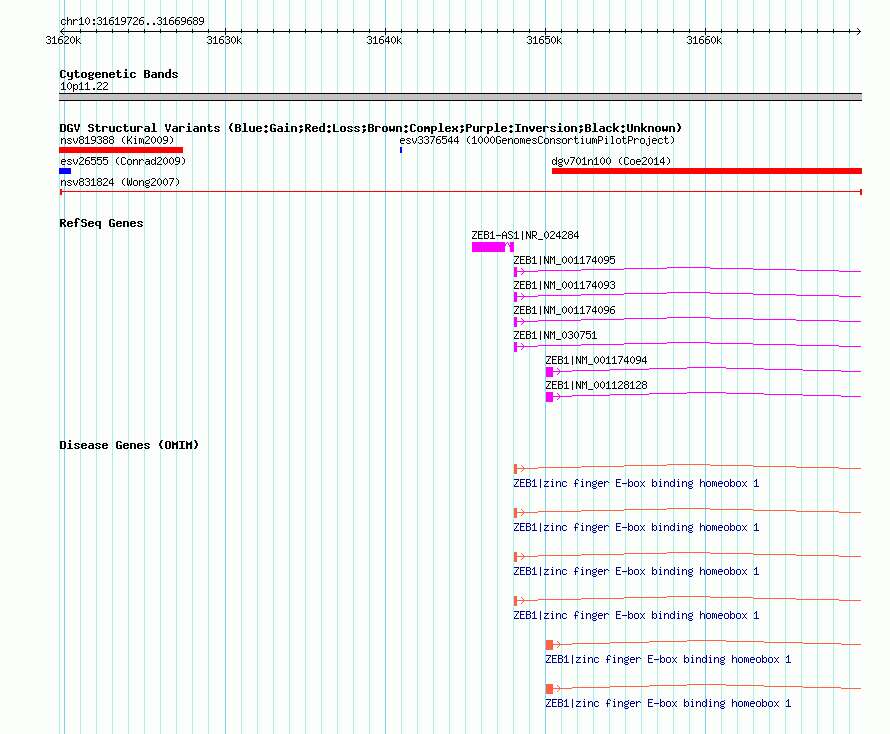The width and height of the screenshot is (890, 734).
Task: Select the blue esv26555 gain bar
Action: tap(65, 171)
